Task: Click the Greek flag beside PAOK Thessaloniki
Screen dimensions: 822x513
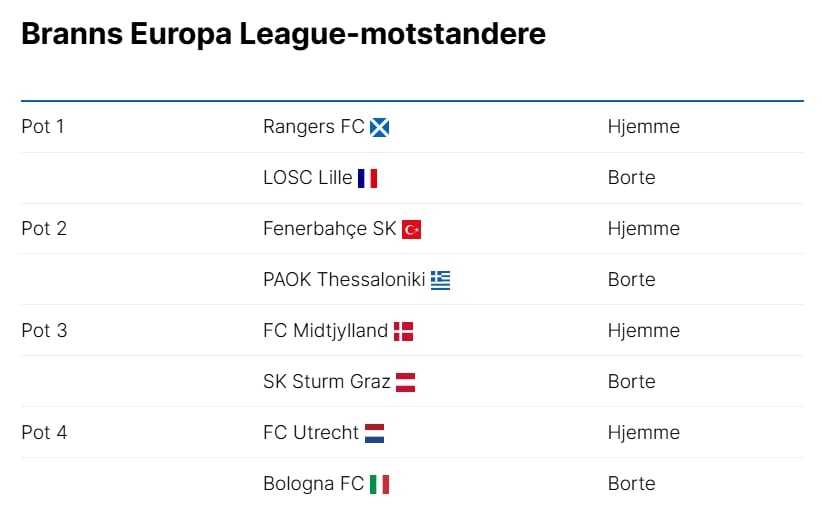Action: click(440, 280)
